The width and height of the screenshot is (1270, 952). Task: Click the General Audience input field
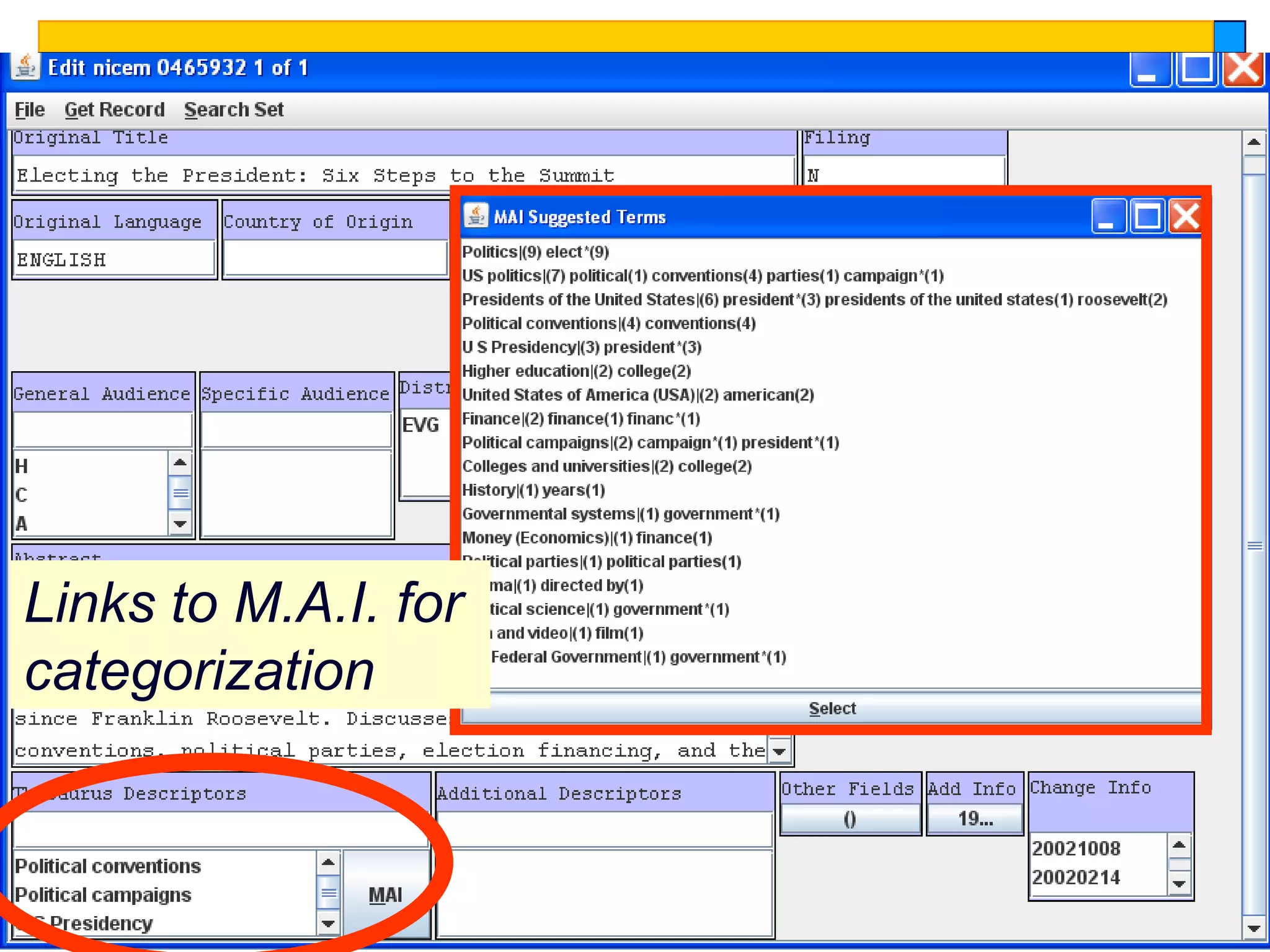click(x=103, y=430)
